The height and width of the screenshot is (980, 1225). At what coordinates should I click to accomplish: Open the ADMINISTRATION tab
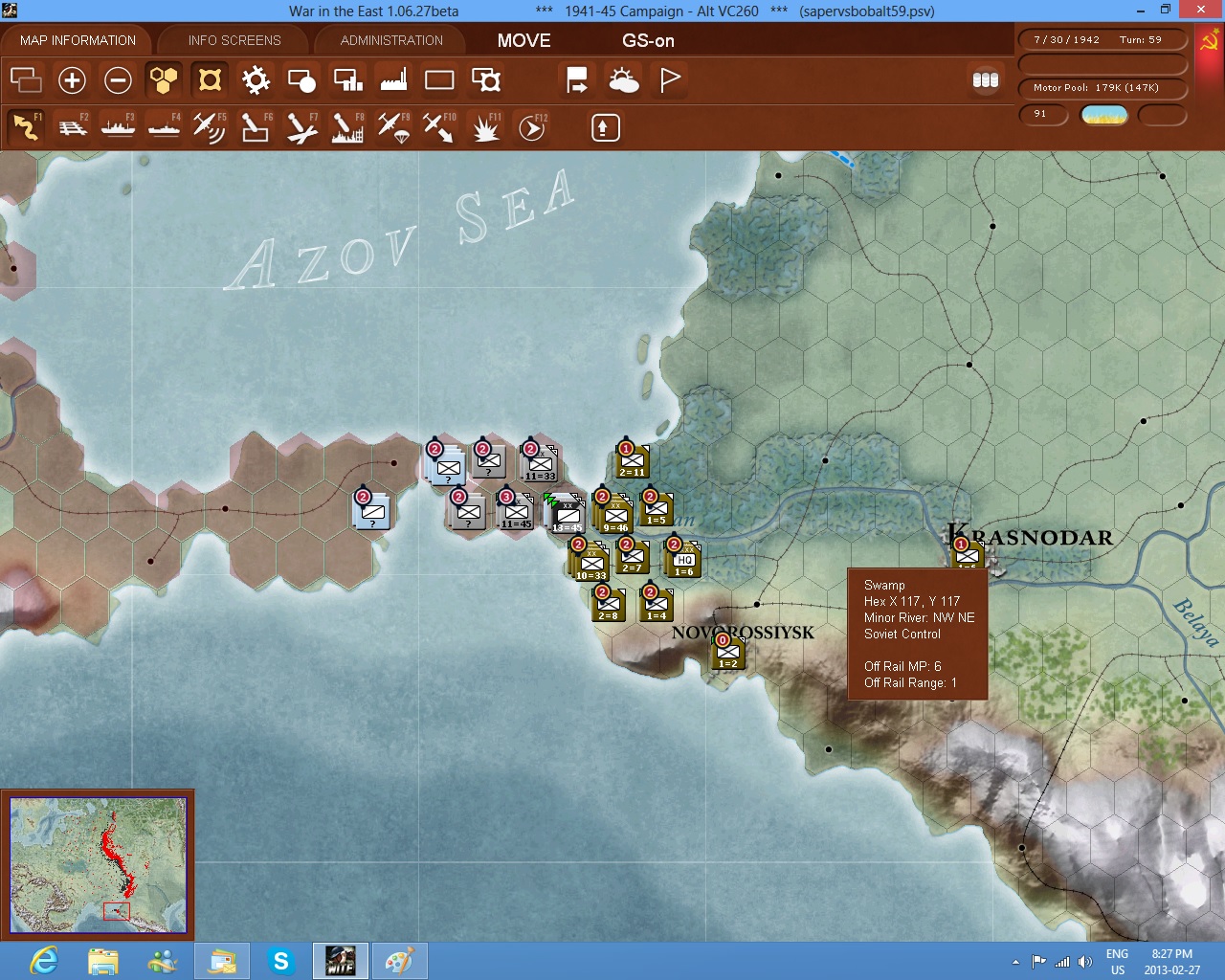click(391, 40)
